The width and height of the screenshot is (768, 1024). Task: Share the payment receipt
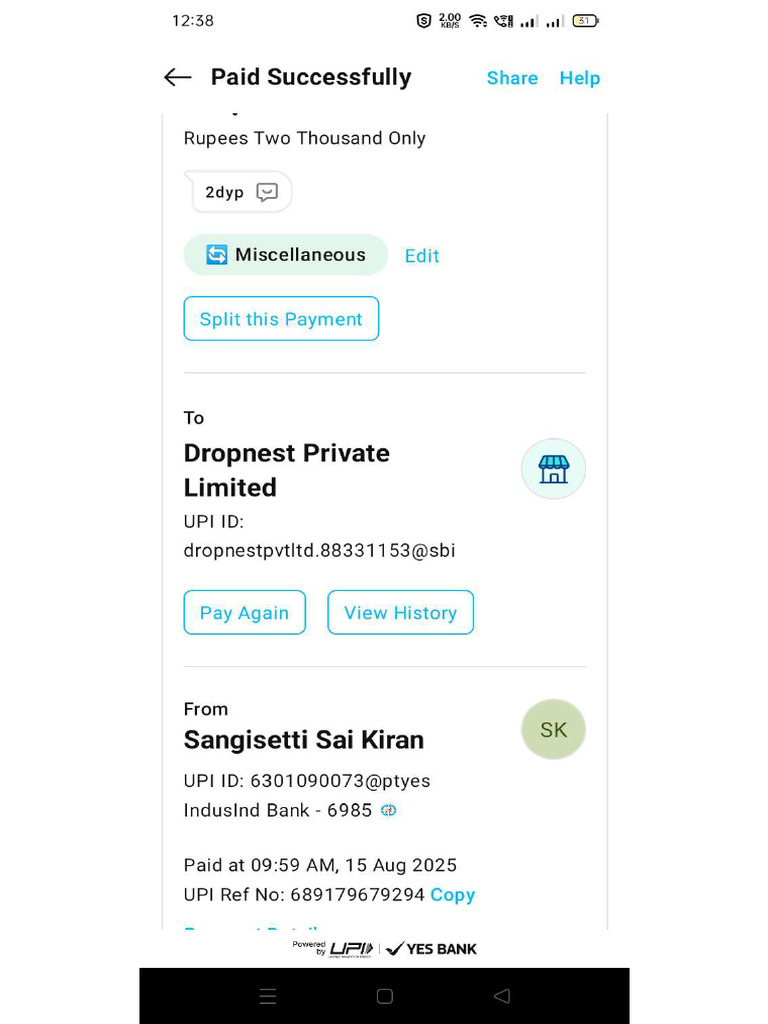(x=512, y=78)
